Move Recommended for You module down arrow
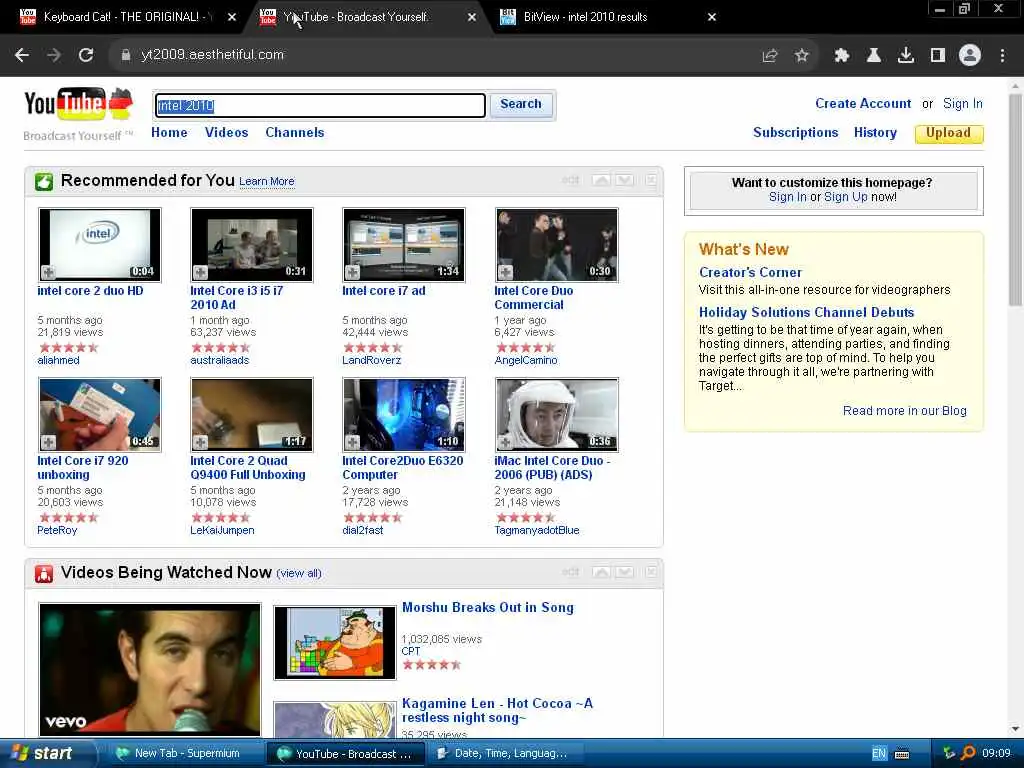The image size is (1024, 768). (624, 180)
